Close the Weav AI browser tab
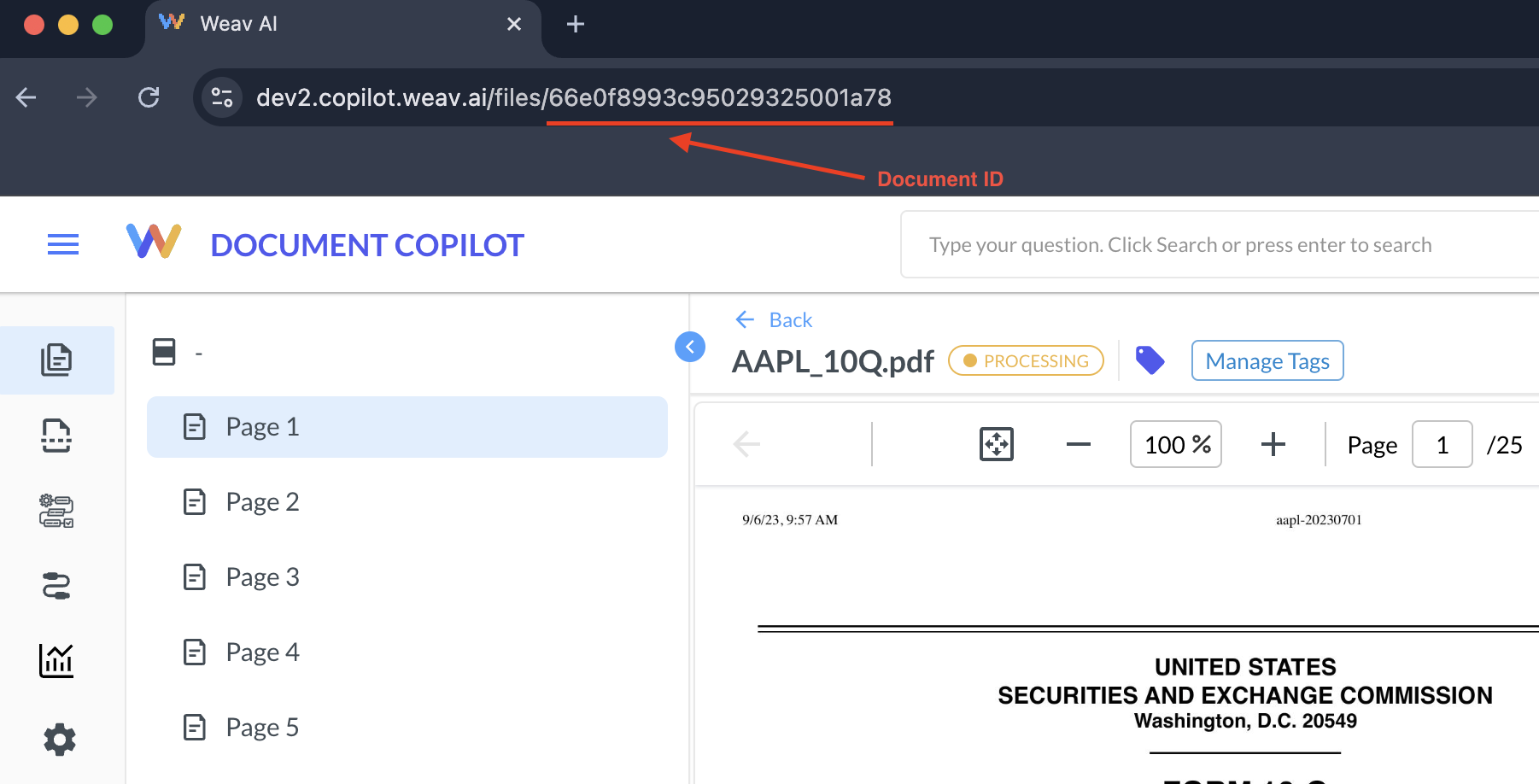 [514, 24]
